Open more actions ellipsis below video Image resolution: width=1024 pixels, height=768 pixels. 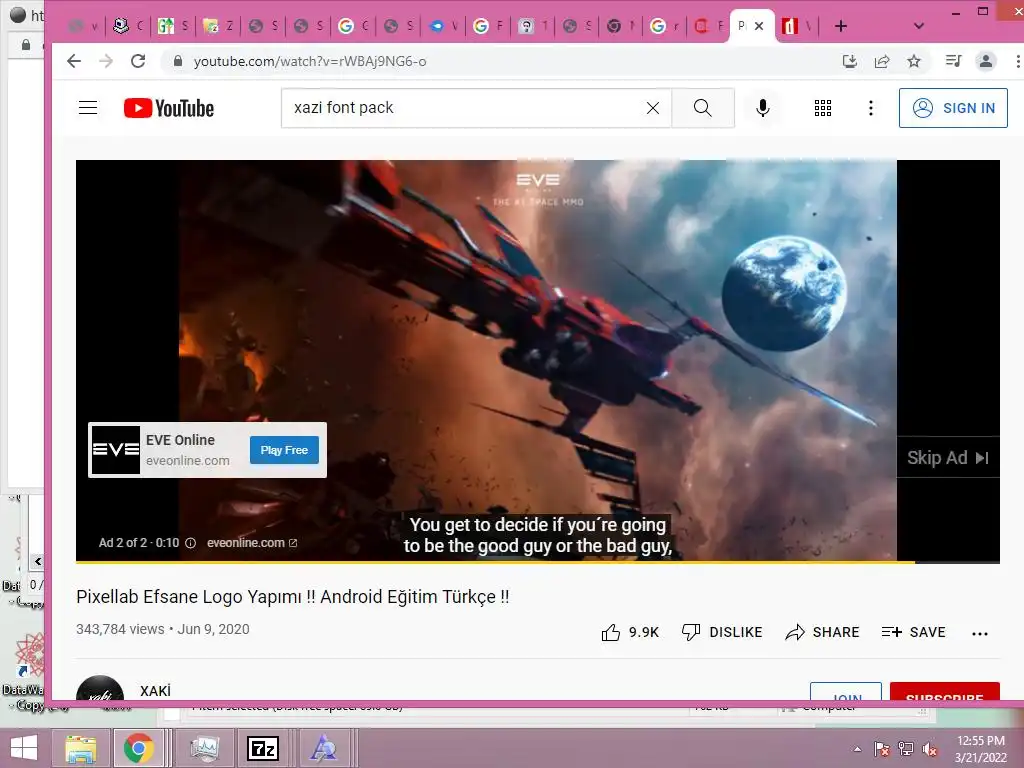980,633
